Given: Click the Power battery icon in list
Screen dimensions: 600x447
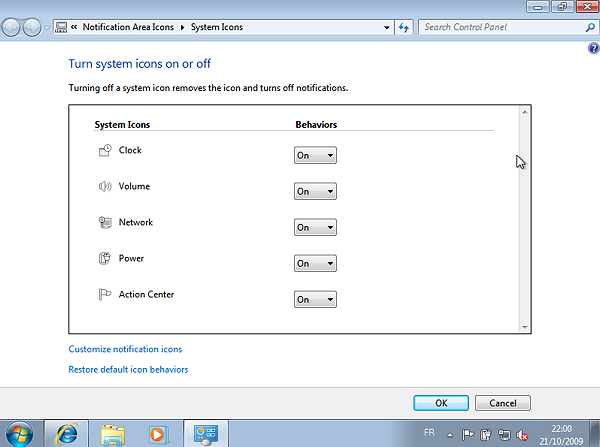Looking at the screenshot, I should point(106,259).
